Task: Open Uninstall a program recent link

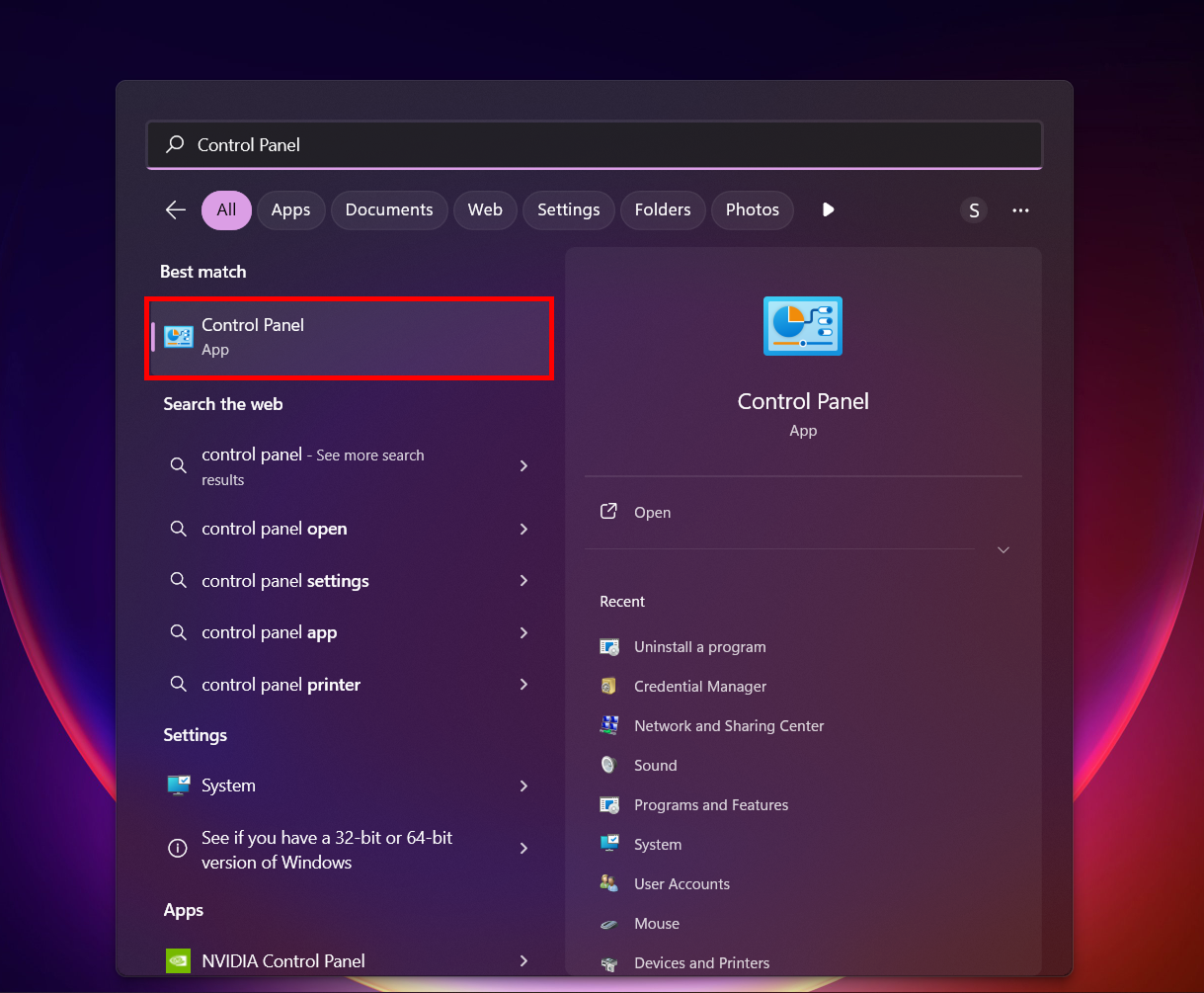Action: coord(699,646)
